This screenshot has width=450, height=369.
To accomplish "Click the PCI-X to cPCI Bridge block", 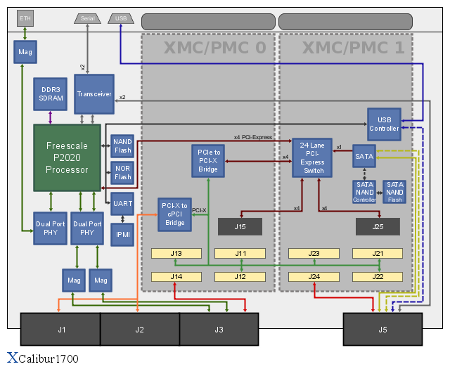I will [175, 214].
